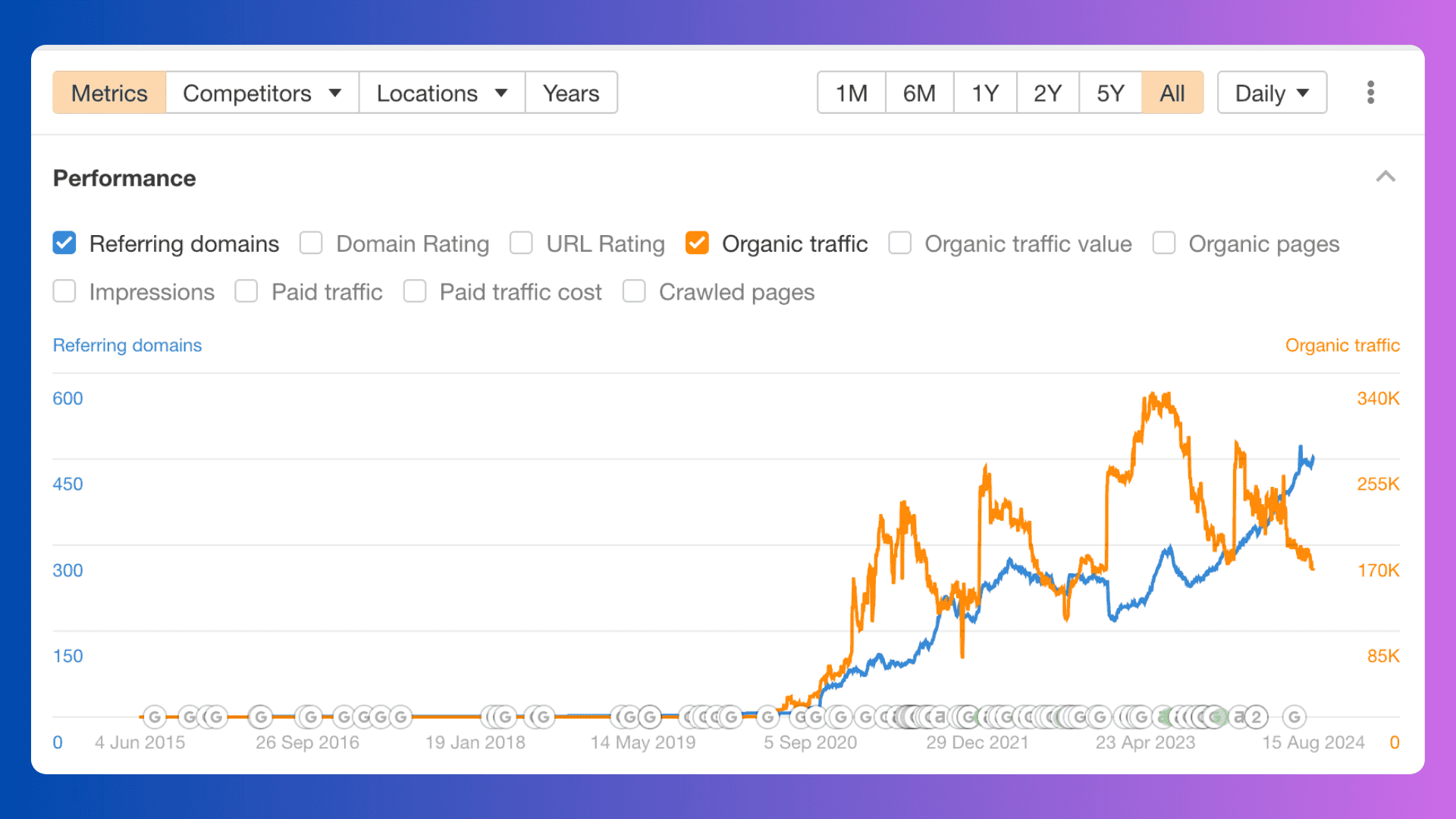Viewport: 1456px width, 819px height.
Task: Click the 450 left axis value
Action: pyautogui.click(x=67, y=484)
